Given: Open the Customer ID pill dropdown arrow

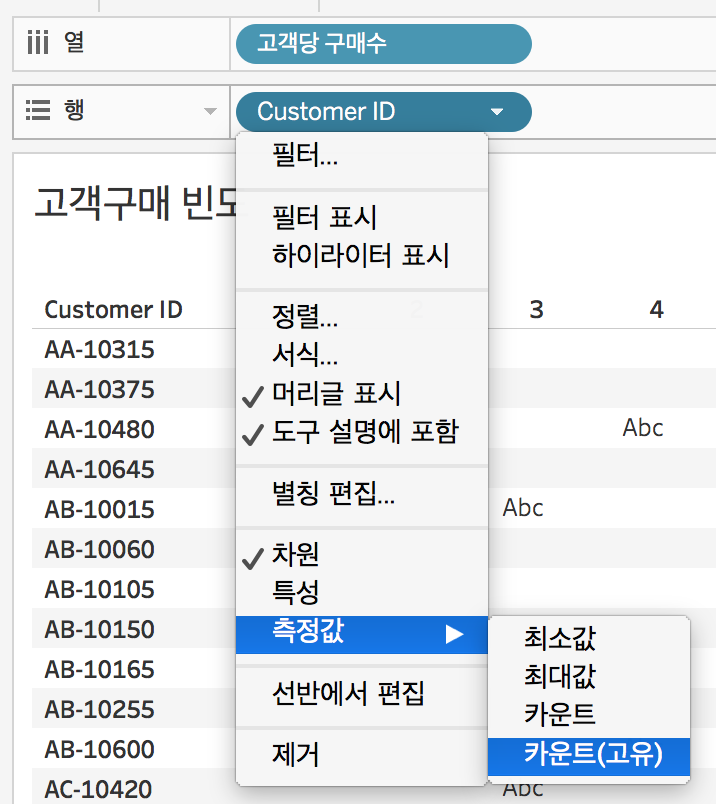Looking at the screenshot, I should coord(496,112).
